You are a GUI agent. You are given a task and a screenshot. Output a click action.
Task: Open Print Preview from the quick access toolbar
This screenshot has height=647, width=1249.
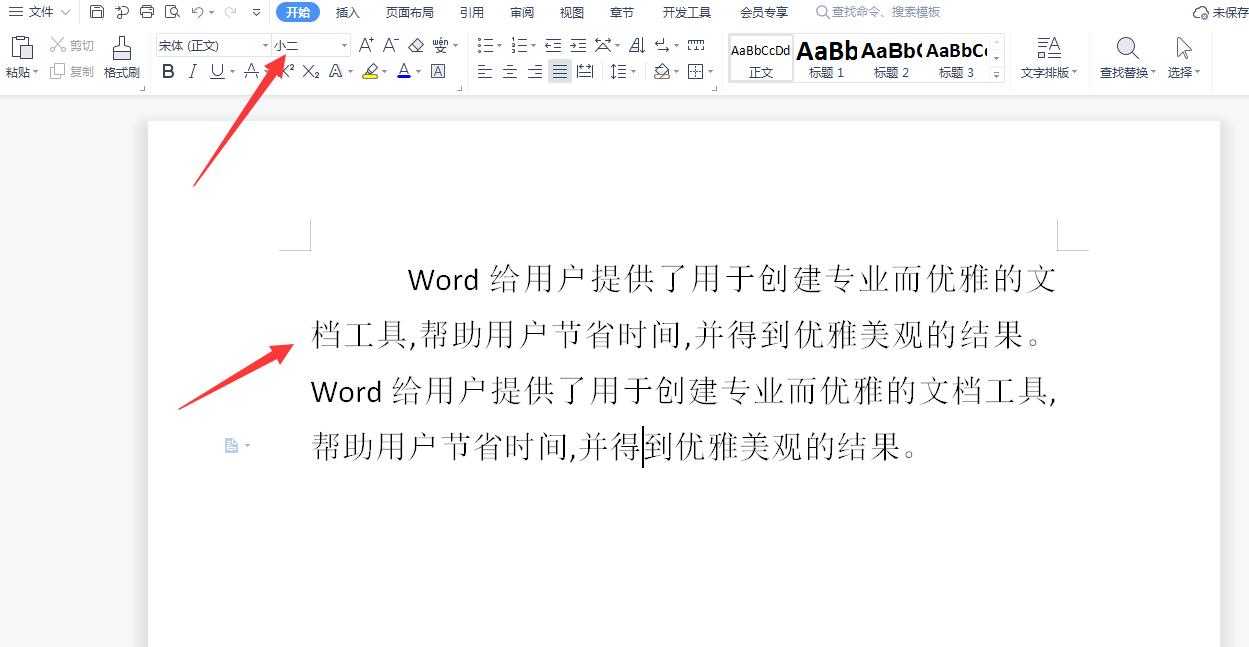[x=172, y=12]
